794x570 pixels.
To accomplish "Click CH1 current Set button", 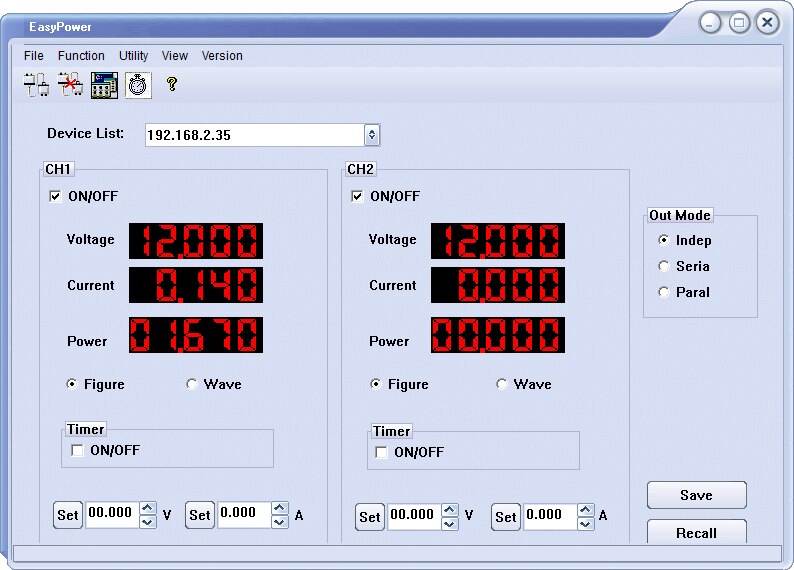I will [200, 515].
